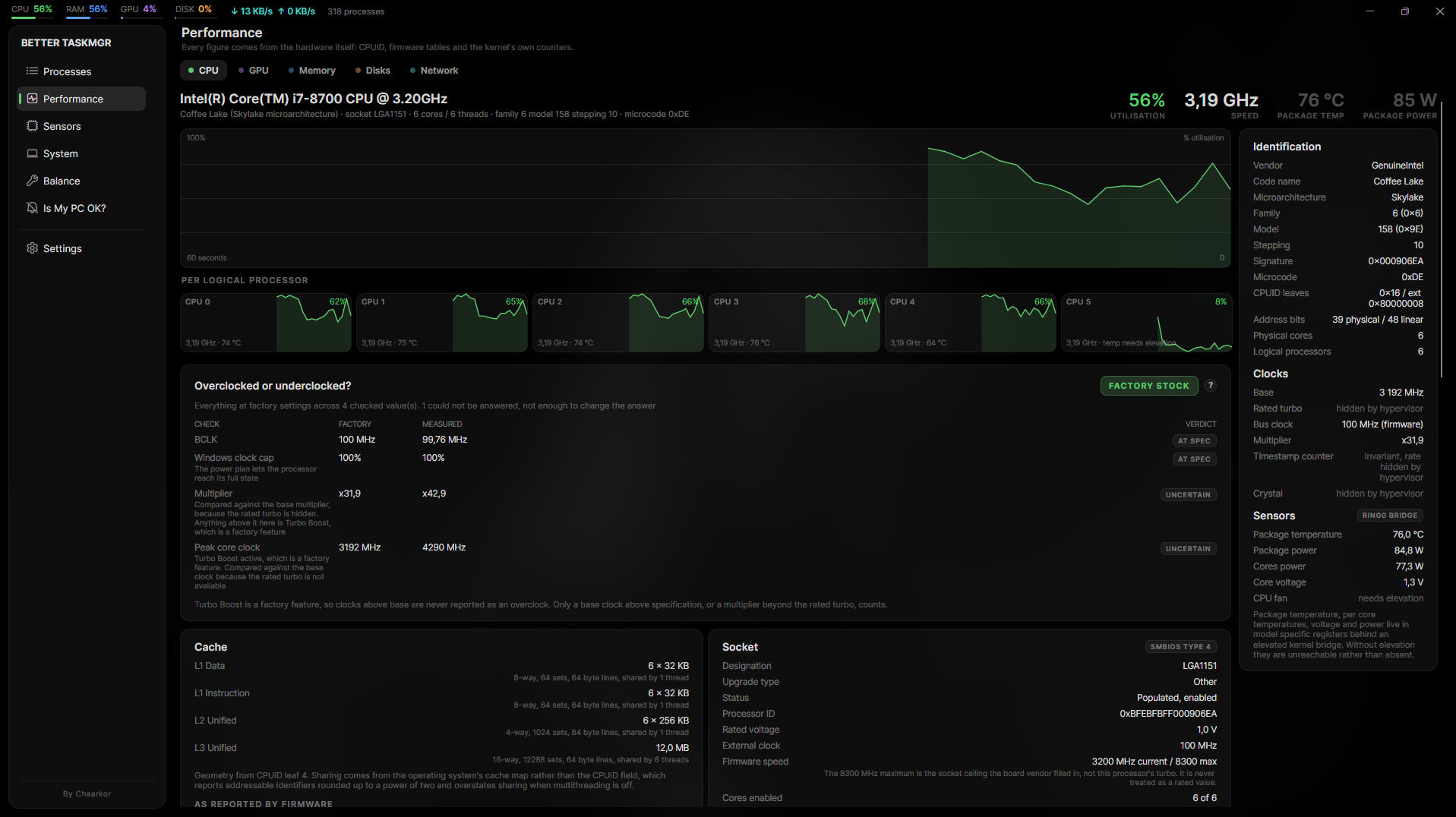Click the SMBIOS TYPE 4 badge
Viewport: 1456px width, 817px height.
tap(1180, 647)
